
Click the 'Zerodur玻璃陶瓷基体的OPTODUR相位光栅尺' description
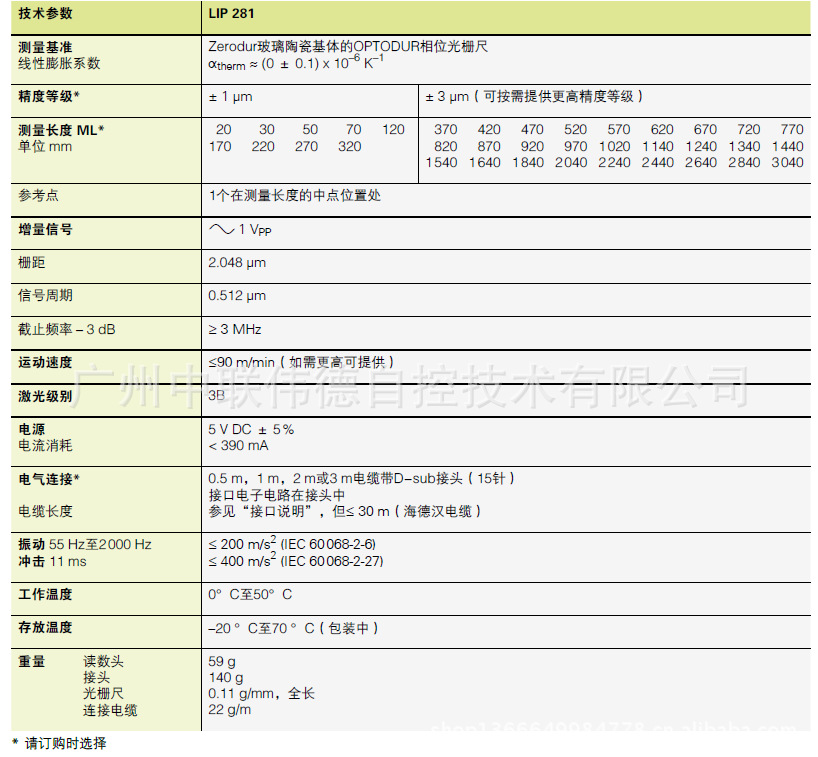(348, 46)
